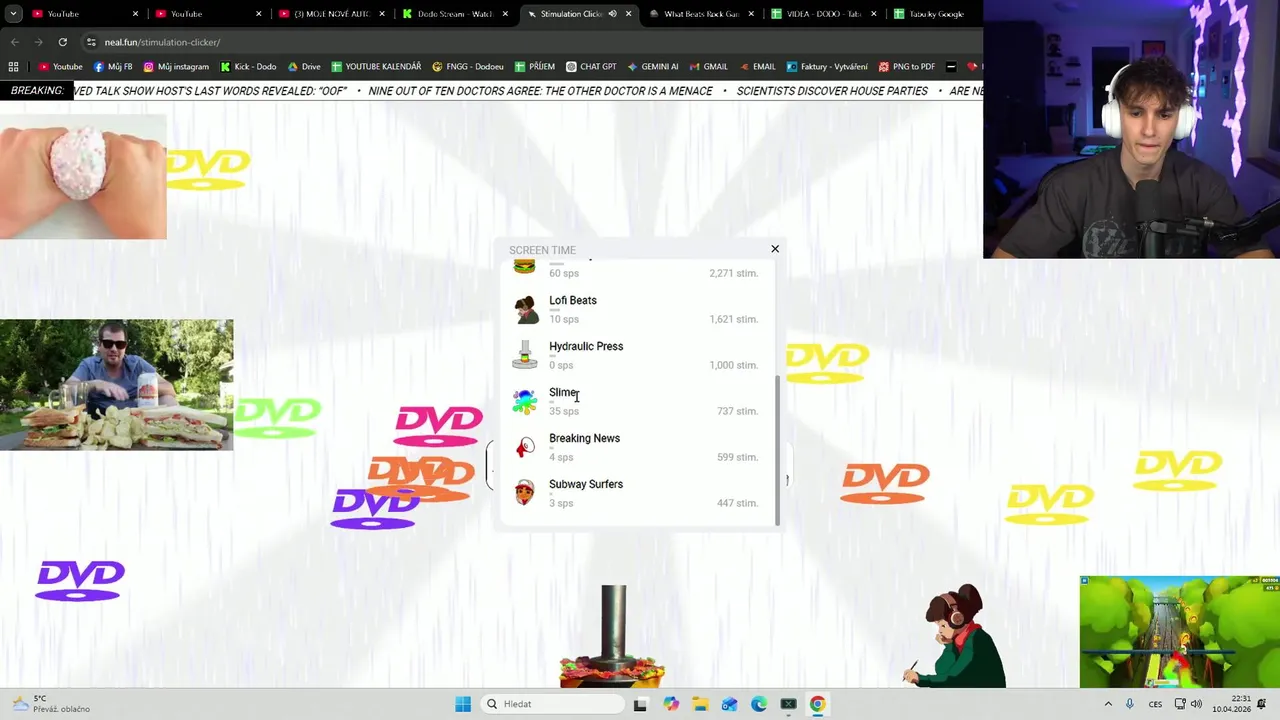Screen dimensions: 1280x720
Task: Show hidden system tray icons
Action: [x=1108, y=704]
